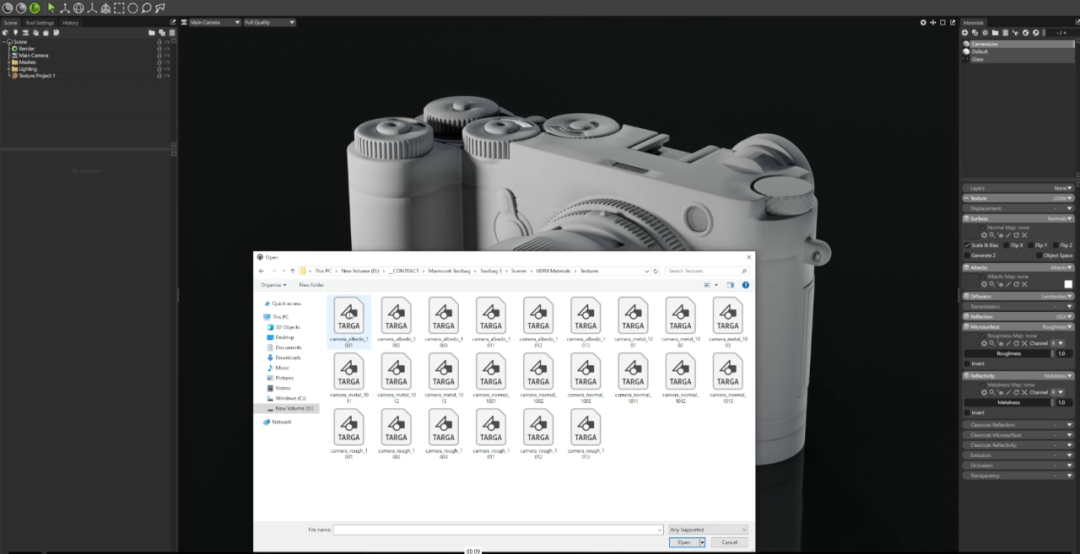Add a light with the bulb icon
Screen dimensions: 1080x554
pos(15,32)
